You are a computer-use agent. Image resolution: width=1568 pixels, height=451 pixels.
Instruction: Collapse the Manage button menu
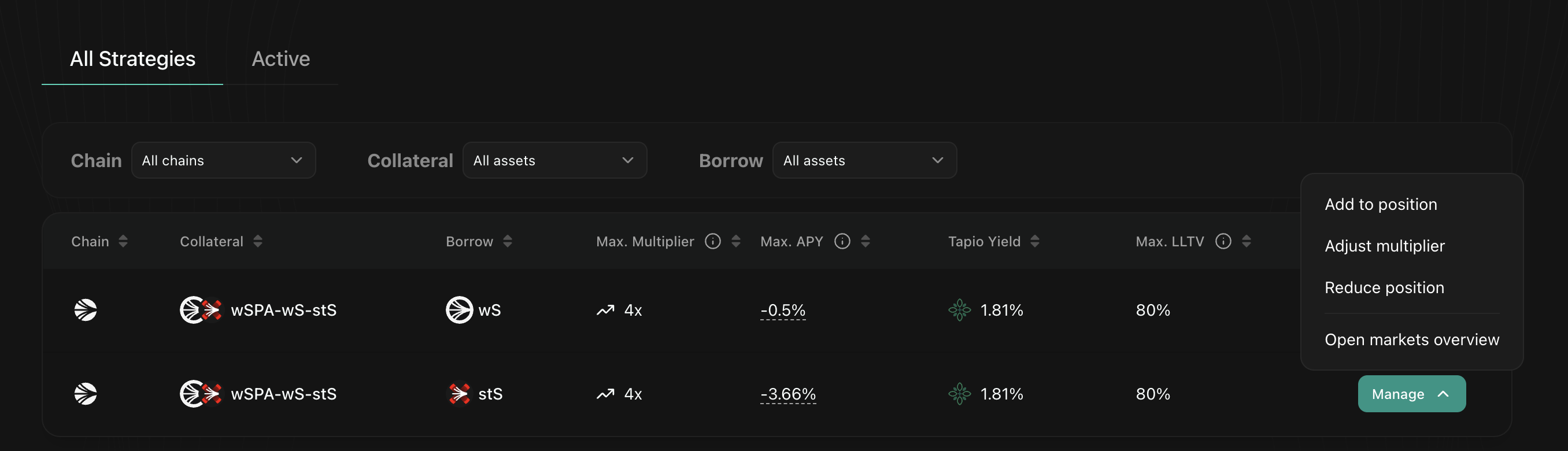pos(1411,394)
